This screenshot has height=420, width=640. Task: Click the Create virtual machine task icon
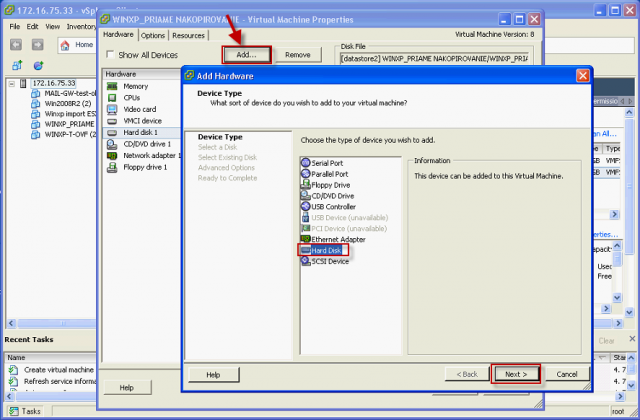click(13, 370)
